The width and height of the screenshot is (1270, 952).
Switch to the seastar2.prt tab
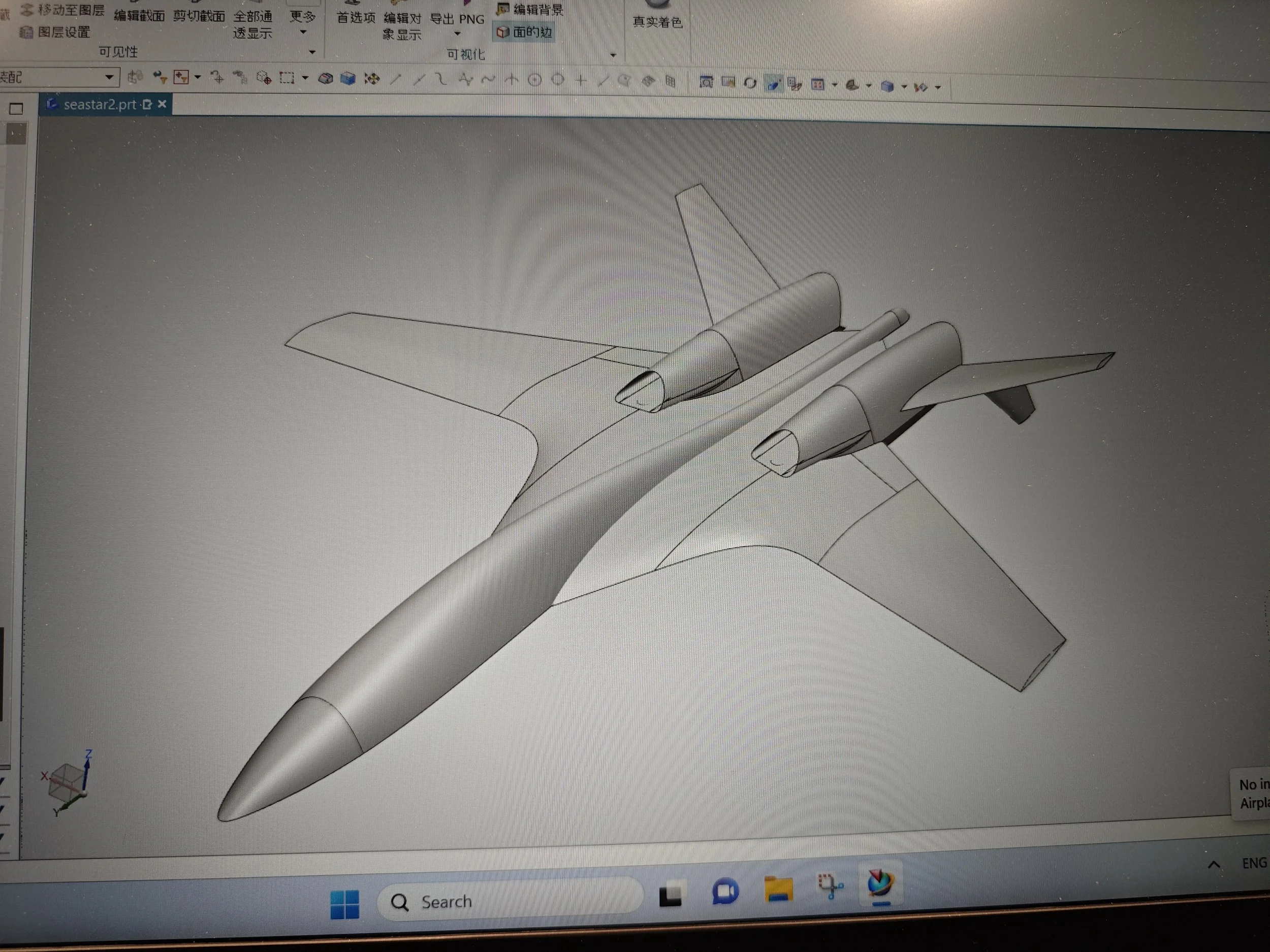coord(100,105)
